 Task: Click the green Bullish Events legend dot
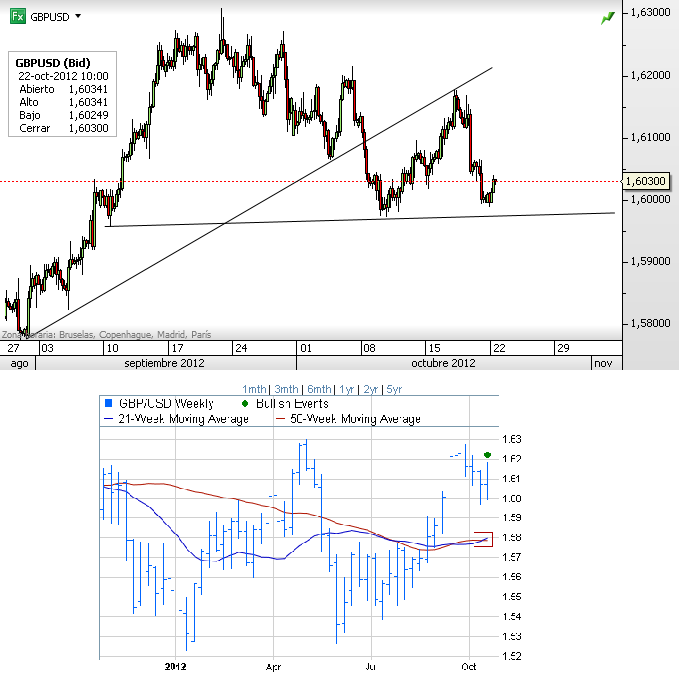[245, 404]
